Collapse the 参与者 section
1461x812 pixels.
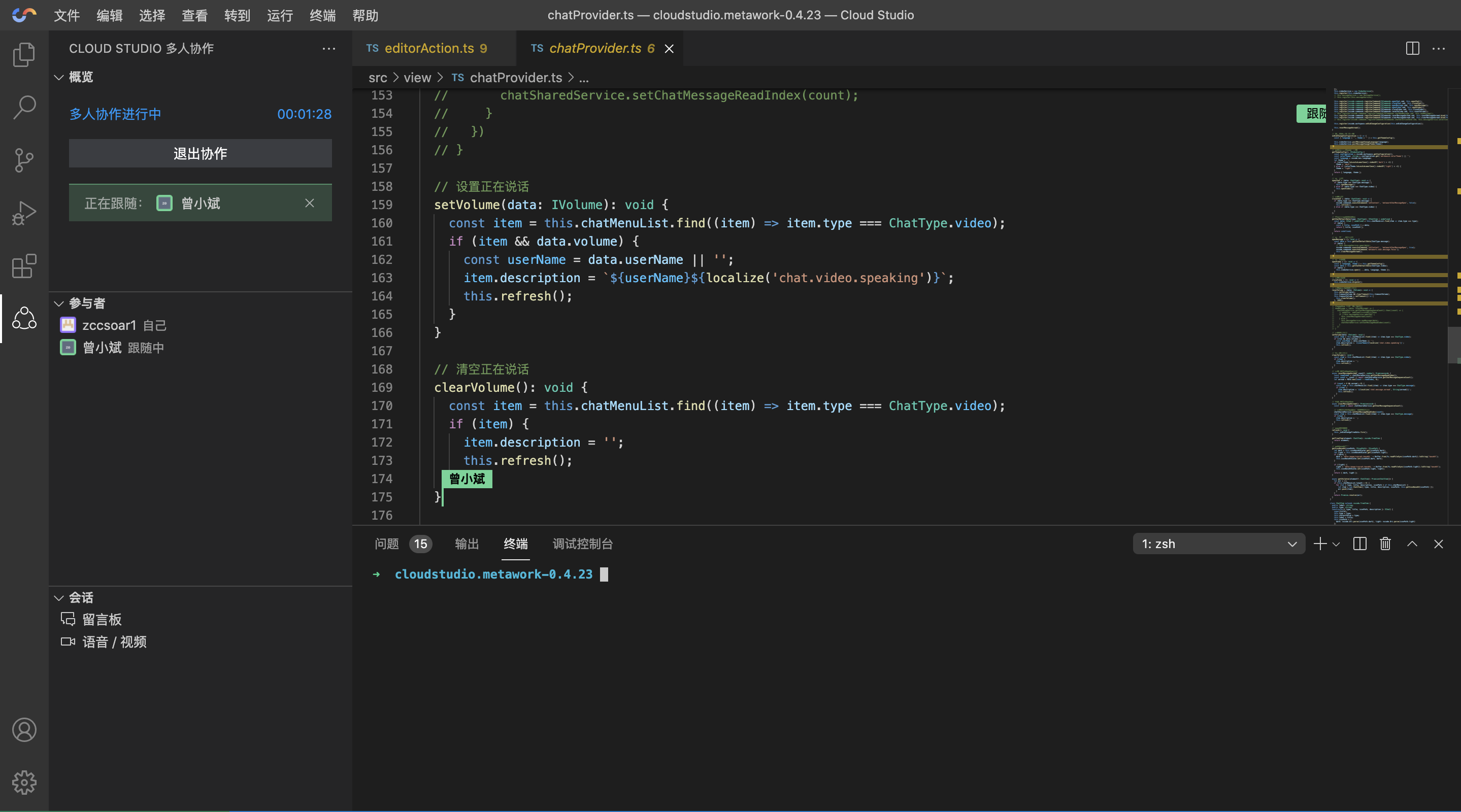58,303
